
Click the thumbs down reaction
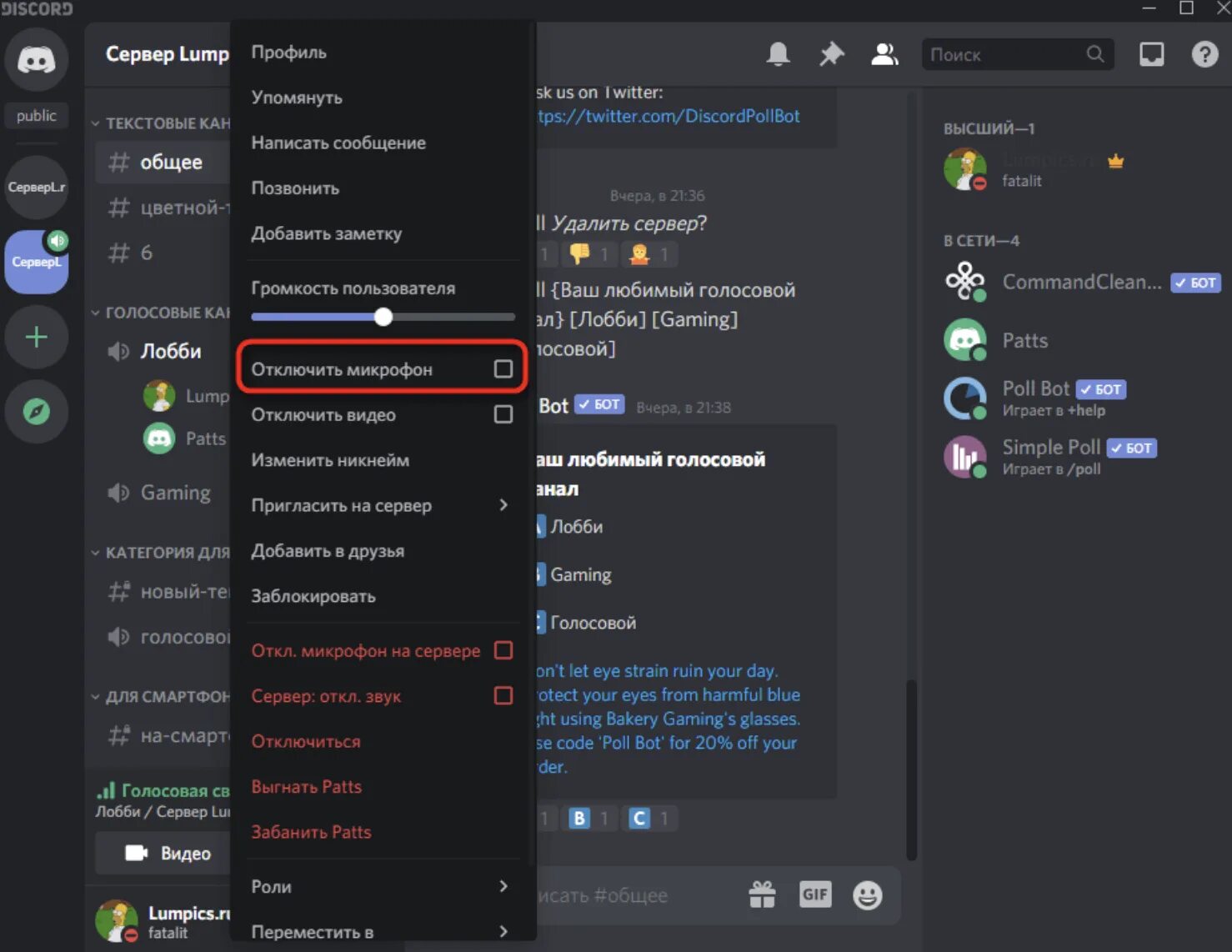[590, 253]
